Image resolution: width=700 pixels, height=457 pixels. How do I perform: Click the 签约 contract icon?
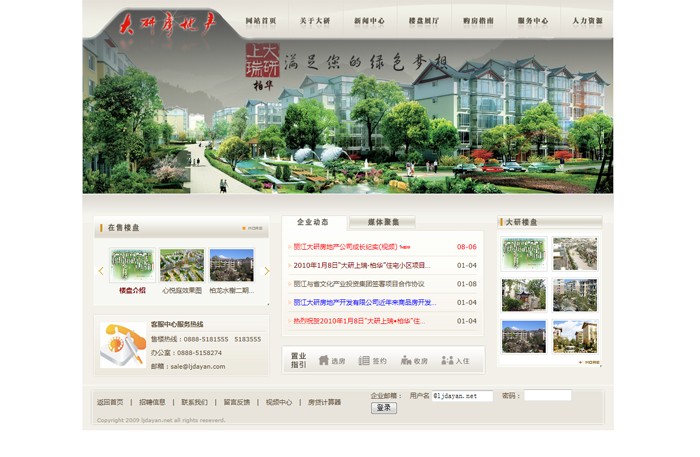(365, 360)
